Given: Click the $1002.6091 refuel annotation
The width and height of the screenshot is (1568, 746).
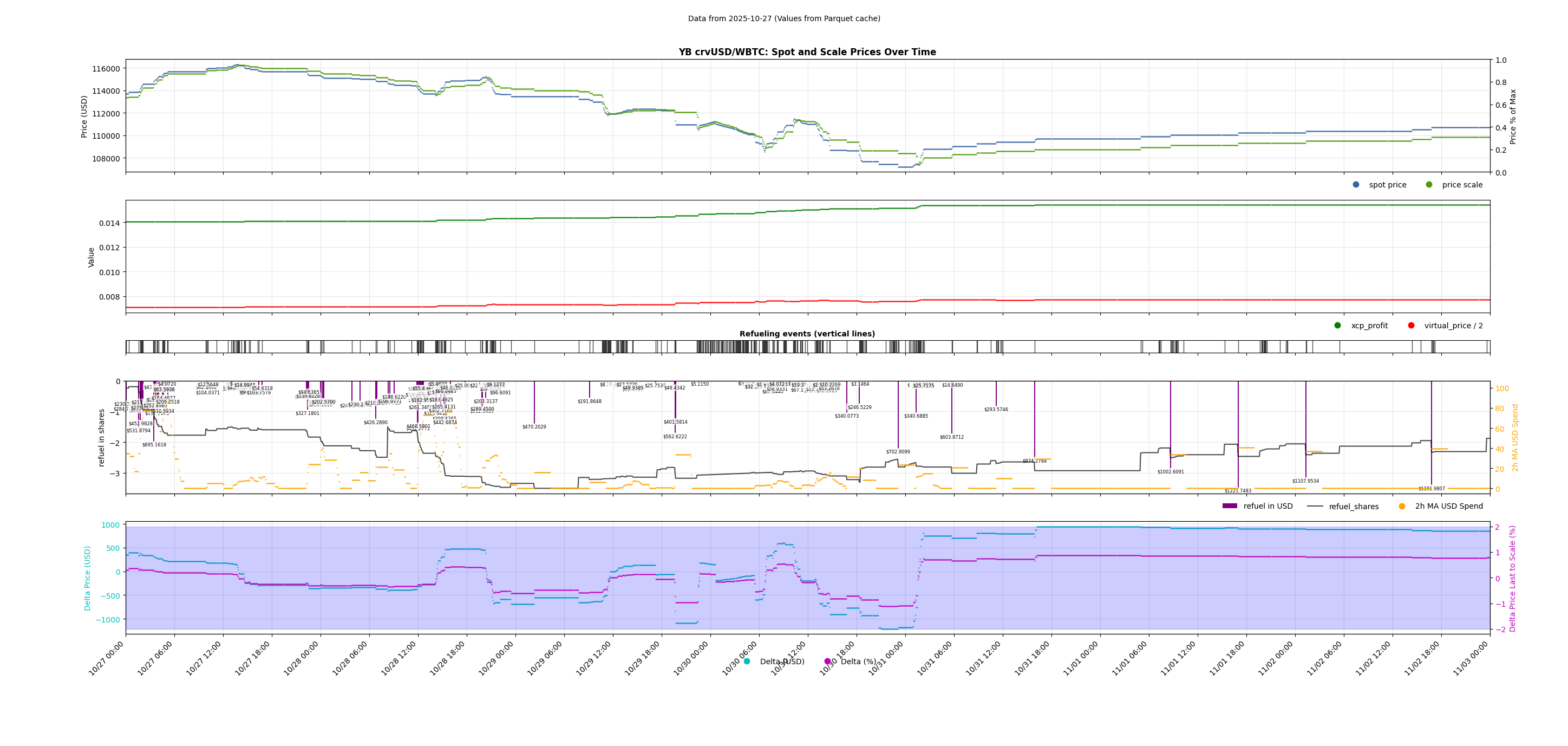Looking at the screenshot, I should 1171,472.
